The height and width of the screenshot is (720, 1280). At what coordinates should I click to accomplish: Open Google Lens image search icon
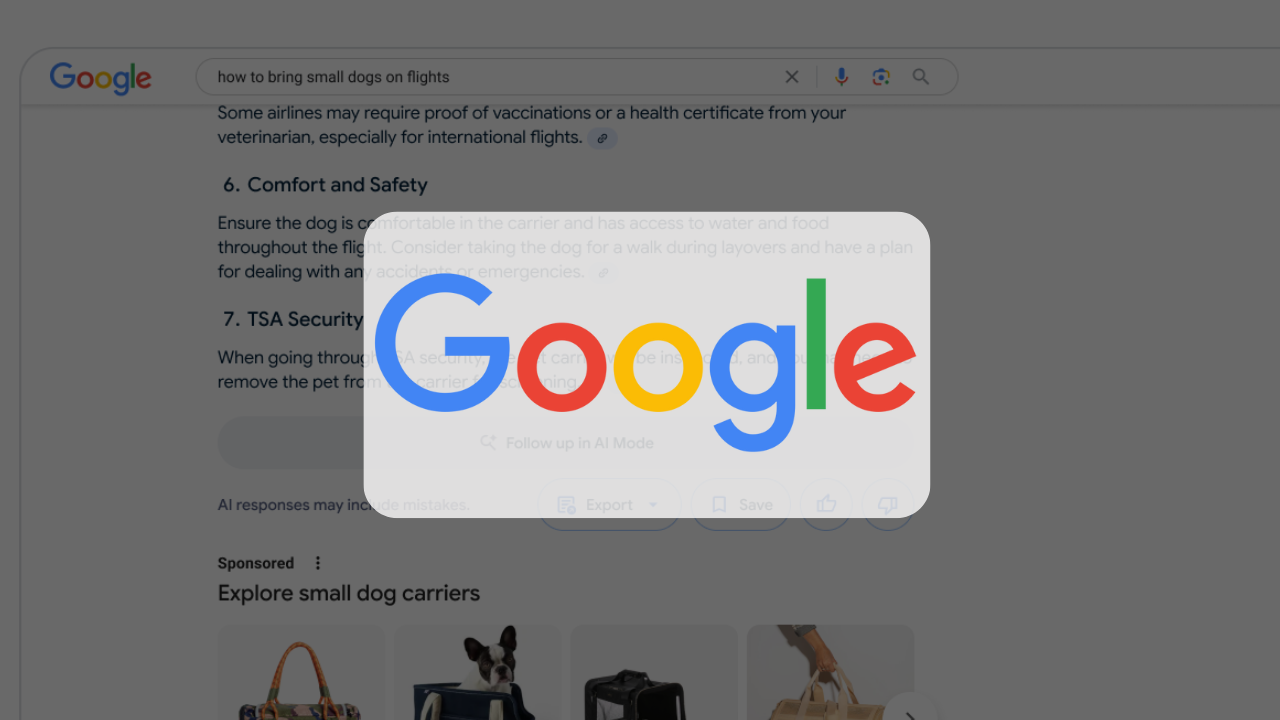(881, 77)
